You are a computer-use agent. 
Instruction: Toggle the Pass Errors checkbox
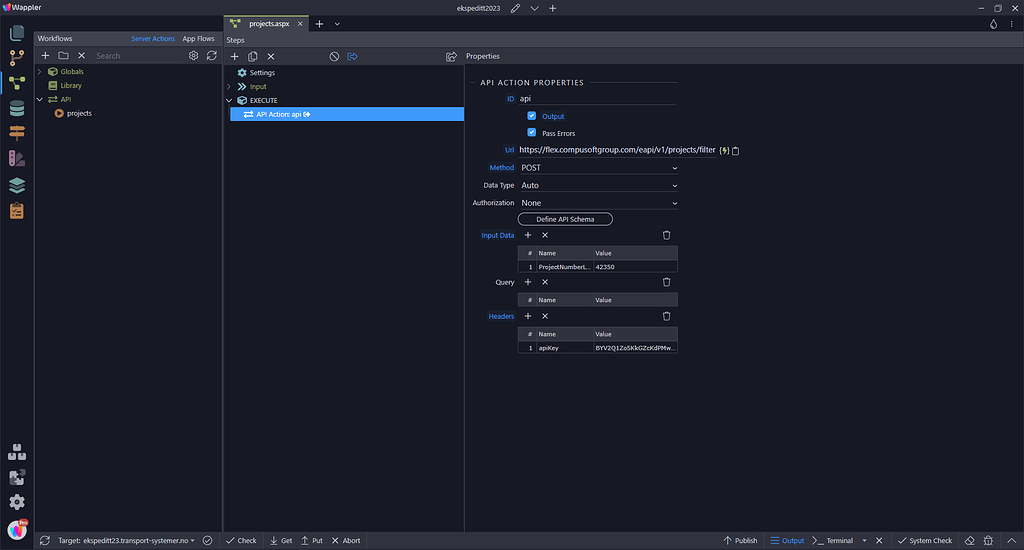click(532, 133)
